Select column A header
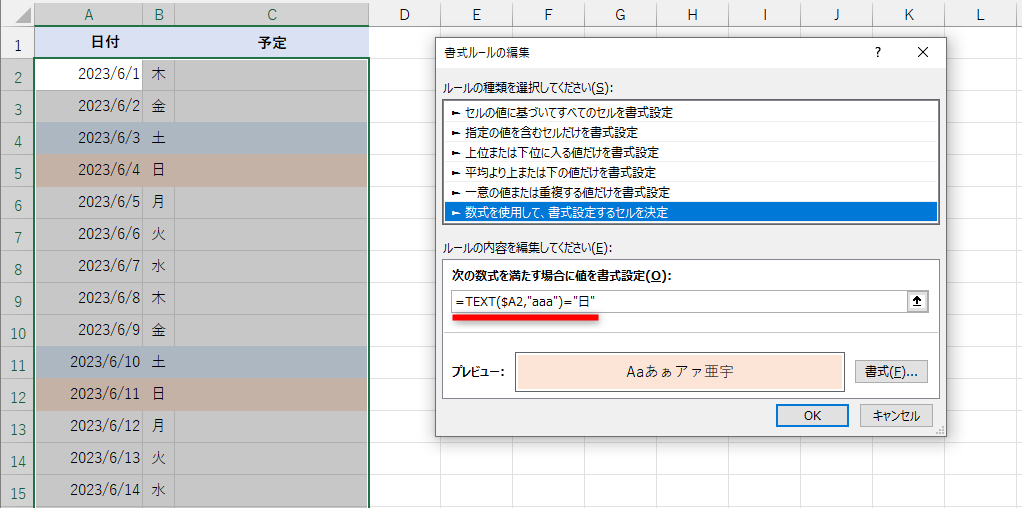Viewport: 1022px width, 508px height. 89,15
